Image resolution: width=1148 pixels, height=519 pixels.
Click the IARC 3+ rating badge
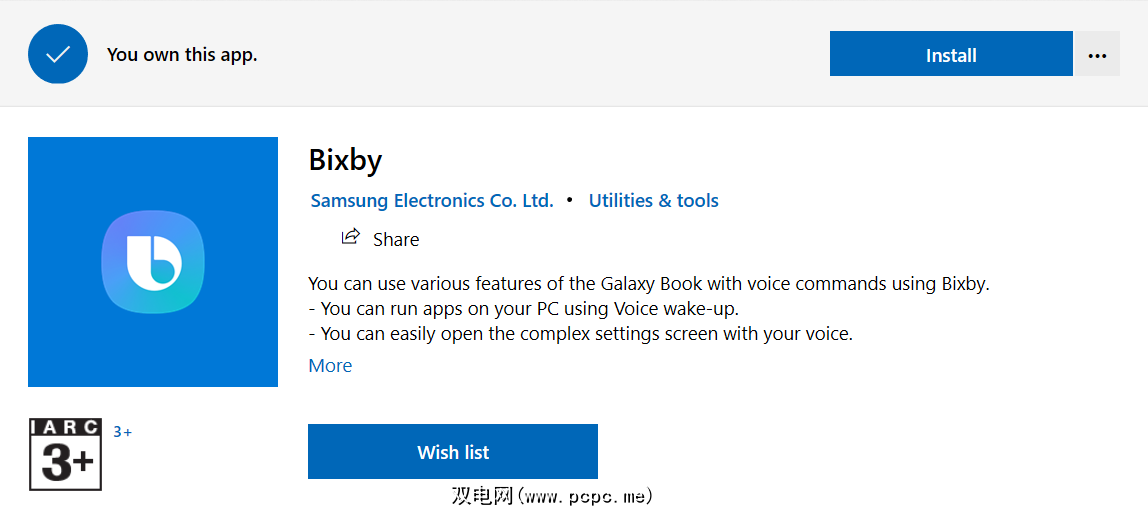[66, 454]
